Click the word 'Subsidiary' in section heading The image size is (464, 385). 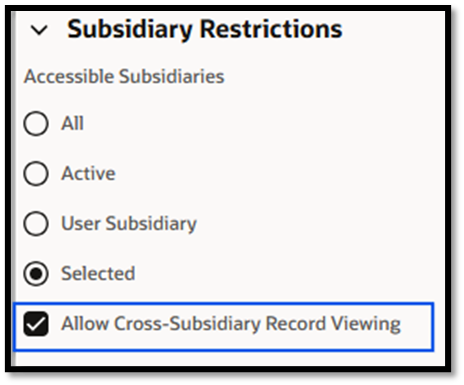coord(130,30)
